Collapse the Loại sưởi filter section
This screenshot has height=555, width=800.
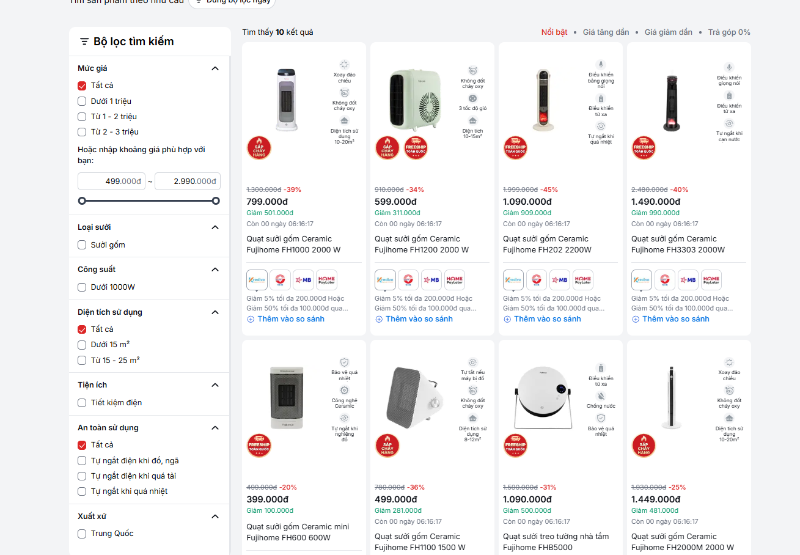(215, 228)
